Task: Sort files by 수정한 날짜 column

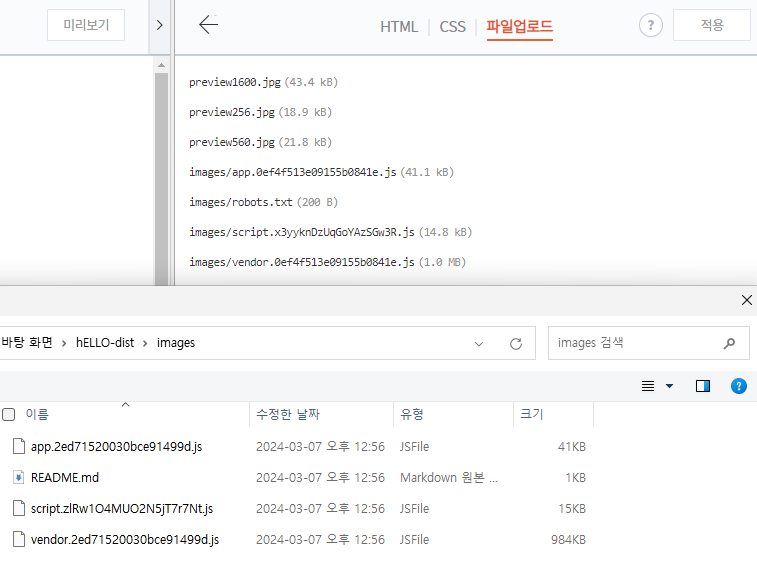Action: click(x=288, y=414)
